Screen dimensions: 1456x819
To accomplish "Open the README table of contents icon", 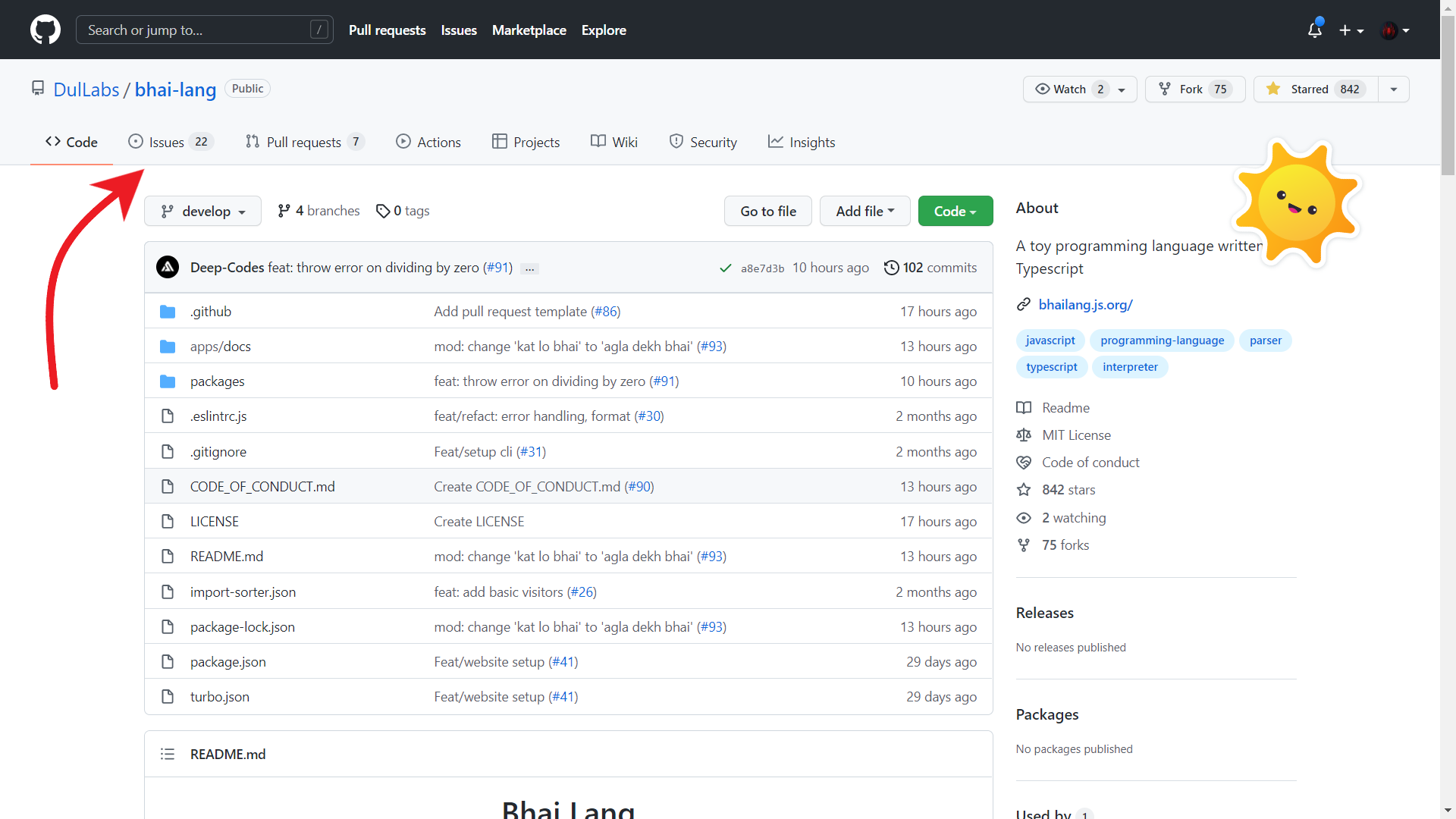I will (168, 754).
